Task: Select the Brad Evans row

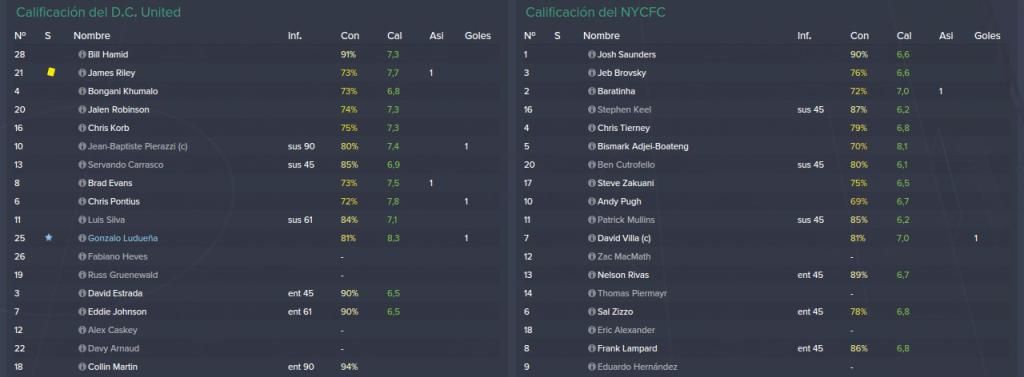Action: coord(254,184)
